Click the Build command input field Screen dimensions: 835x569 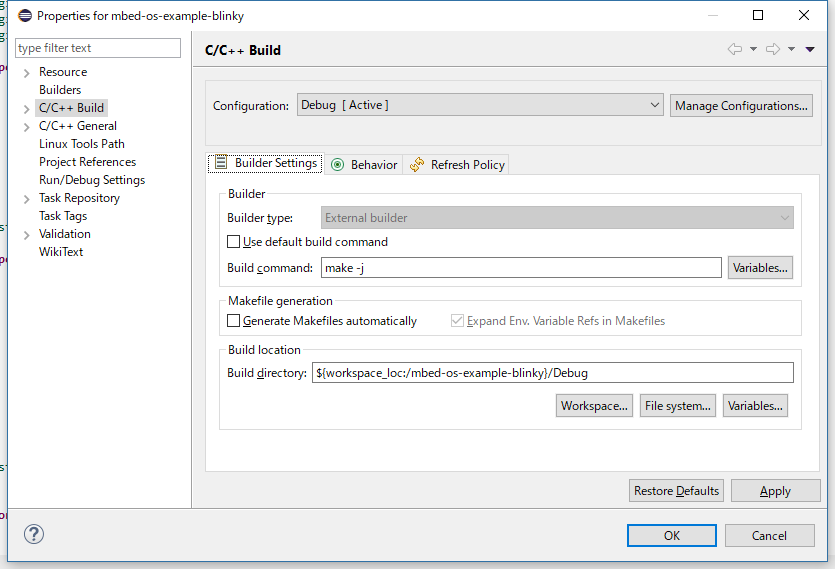[x=521, y=267]
